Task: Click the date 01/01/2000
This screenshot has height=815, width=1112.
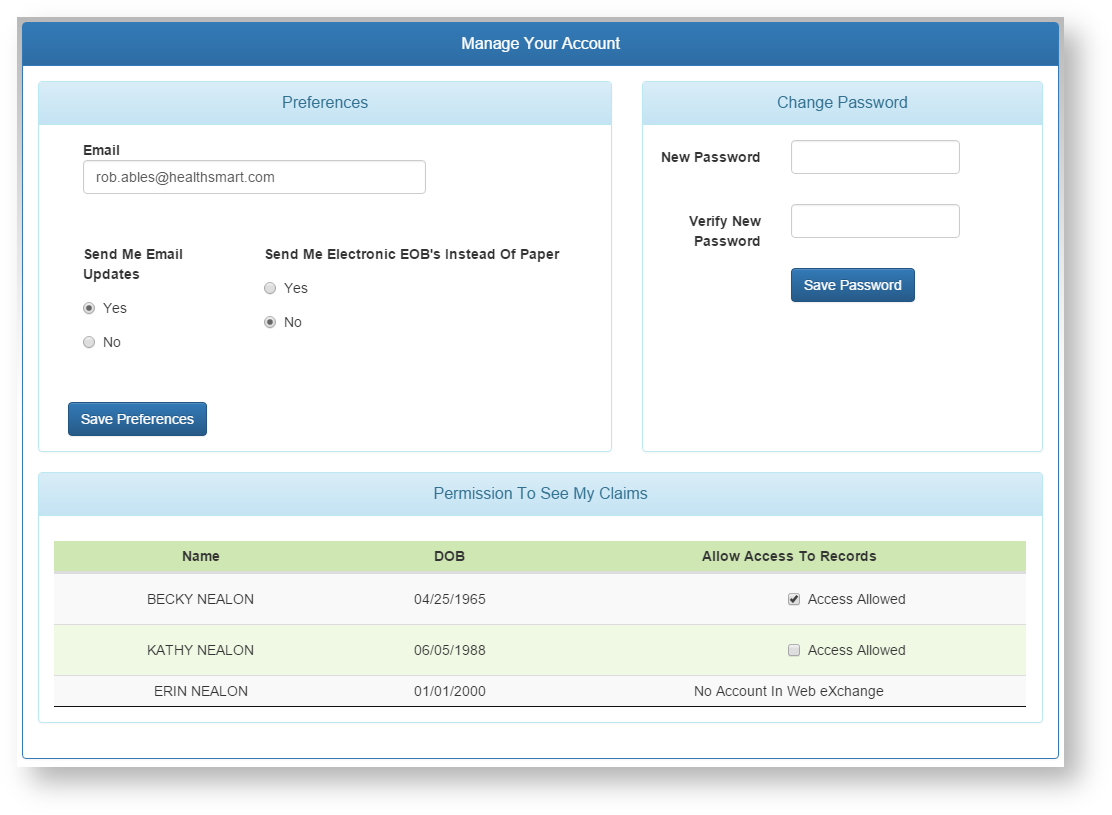Action: point(450,692)
